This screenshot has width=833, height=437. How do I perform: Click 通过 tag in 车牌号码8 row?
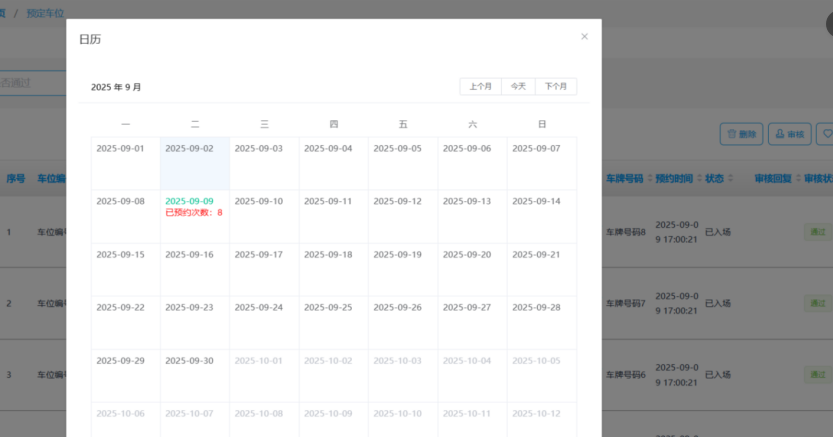coord(818,232)
